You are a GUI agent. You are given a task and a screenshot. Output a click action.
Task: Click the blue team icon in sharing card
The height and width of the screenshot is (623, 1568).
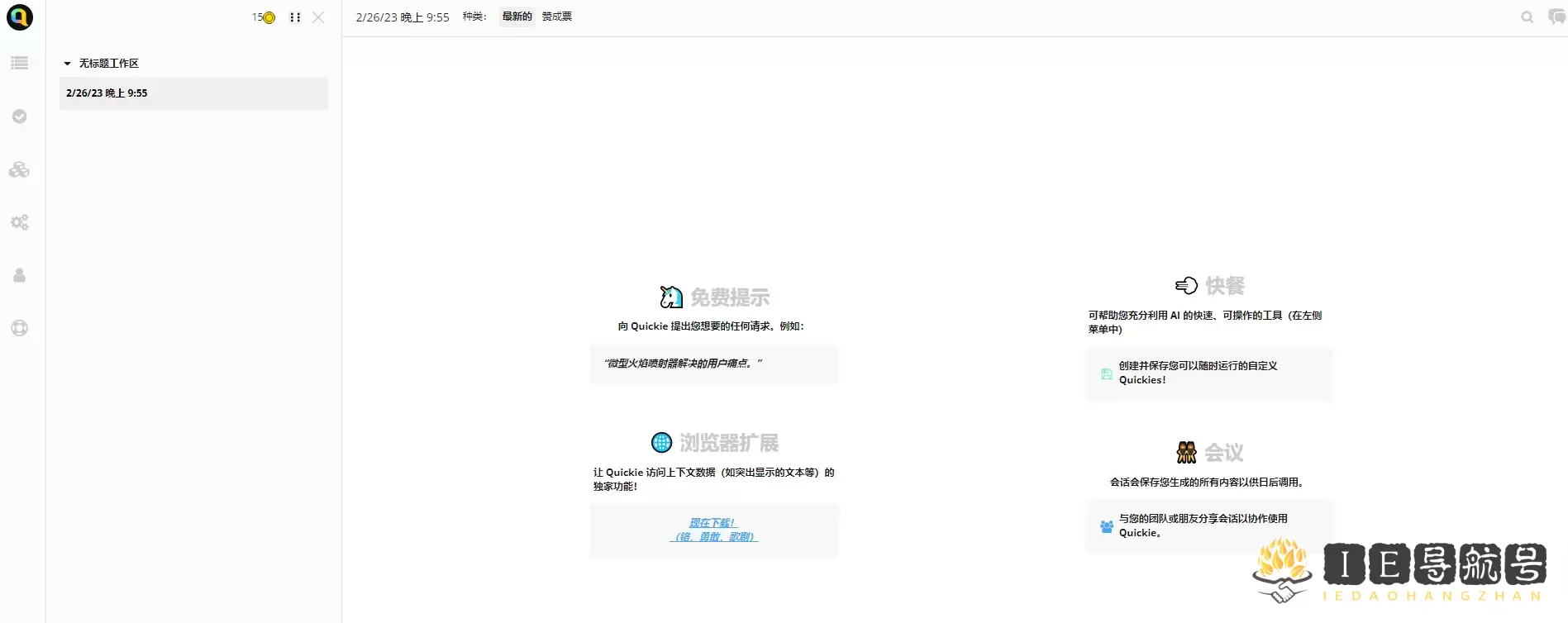pos(1107,526)
